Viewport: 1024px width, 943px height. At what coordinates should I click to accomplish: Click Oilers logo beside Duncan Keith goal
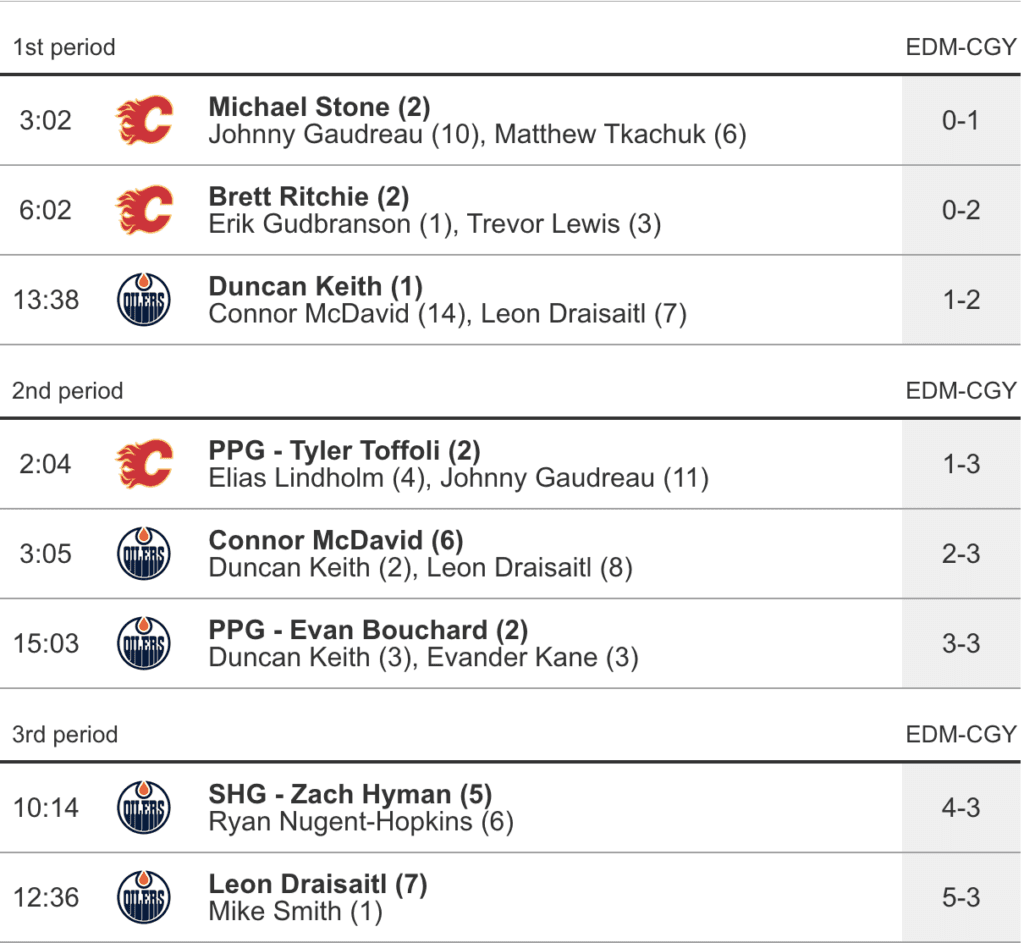pos(144,300)
